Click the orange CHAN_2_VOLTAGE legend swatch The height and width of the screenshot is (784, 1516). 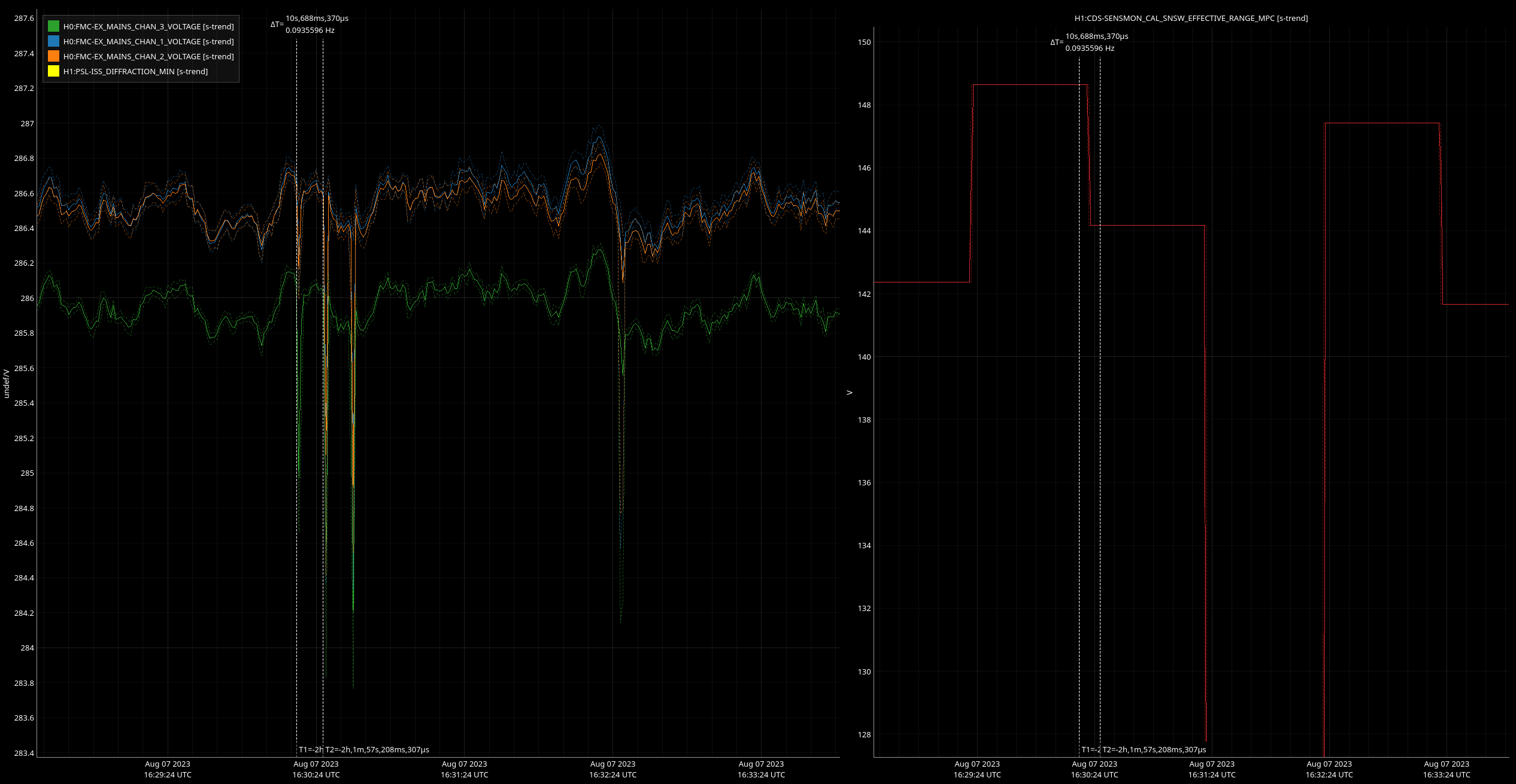[53, 56]
